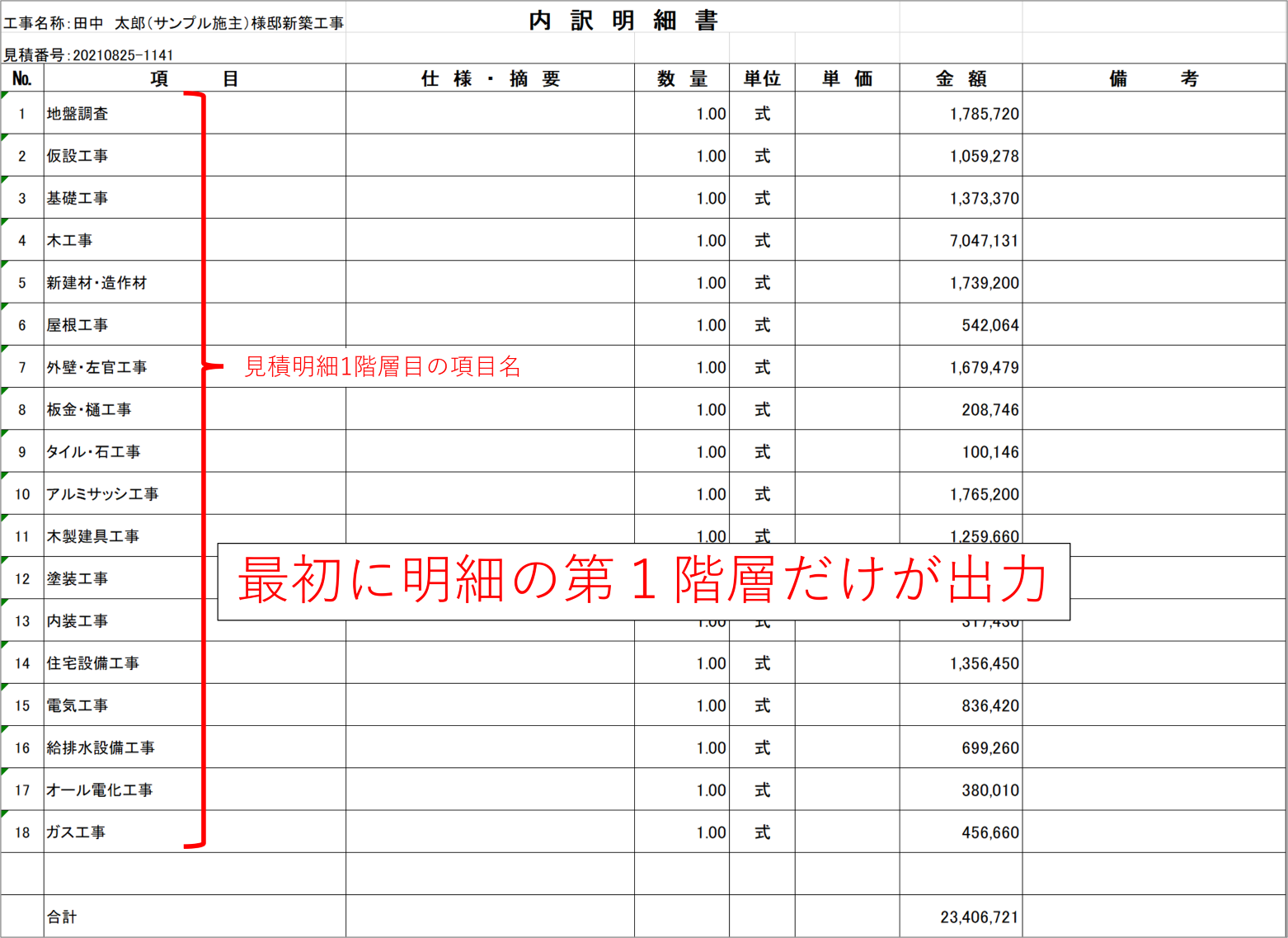The image size is (1288, 938).
Task: Select the 単位 column header
Action: (762, 78)
